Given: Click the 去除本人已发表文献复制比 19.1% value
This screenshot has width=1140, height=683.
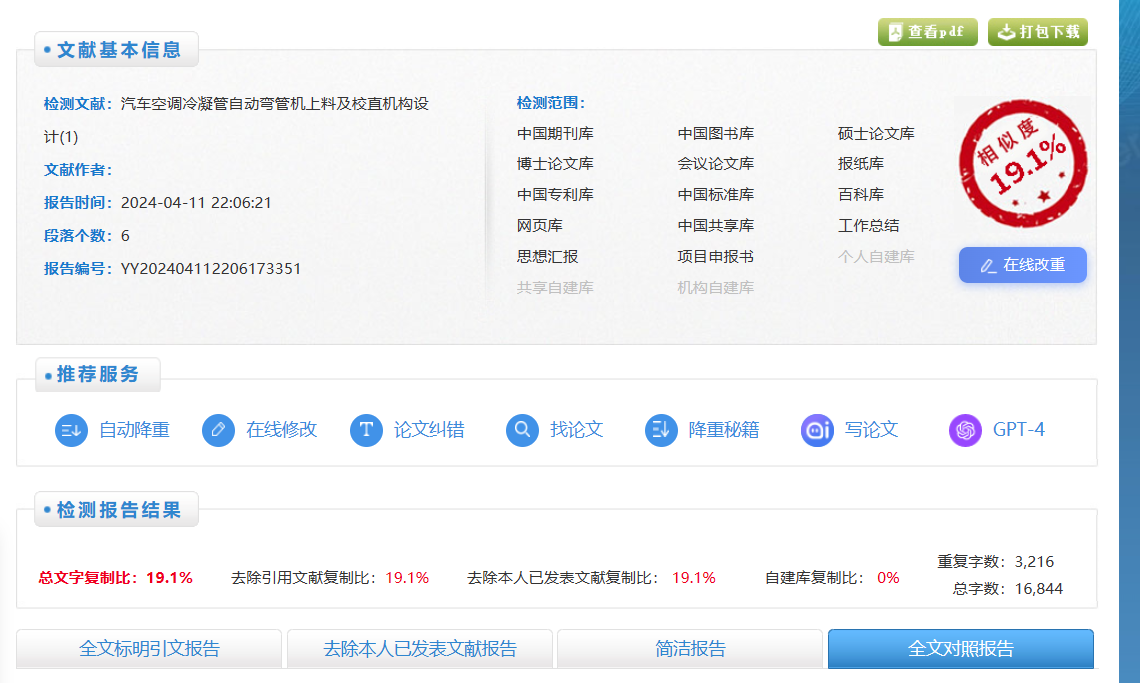Looking at the screenshot, I should 694,578.
